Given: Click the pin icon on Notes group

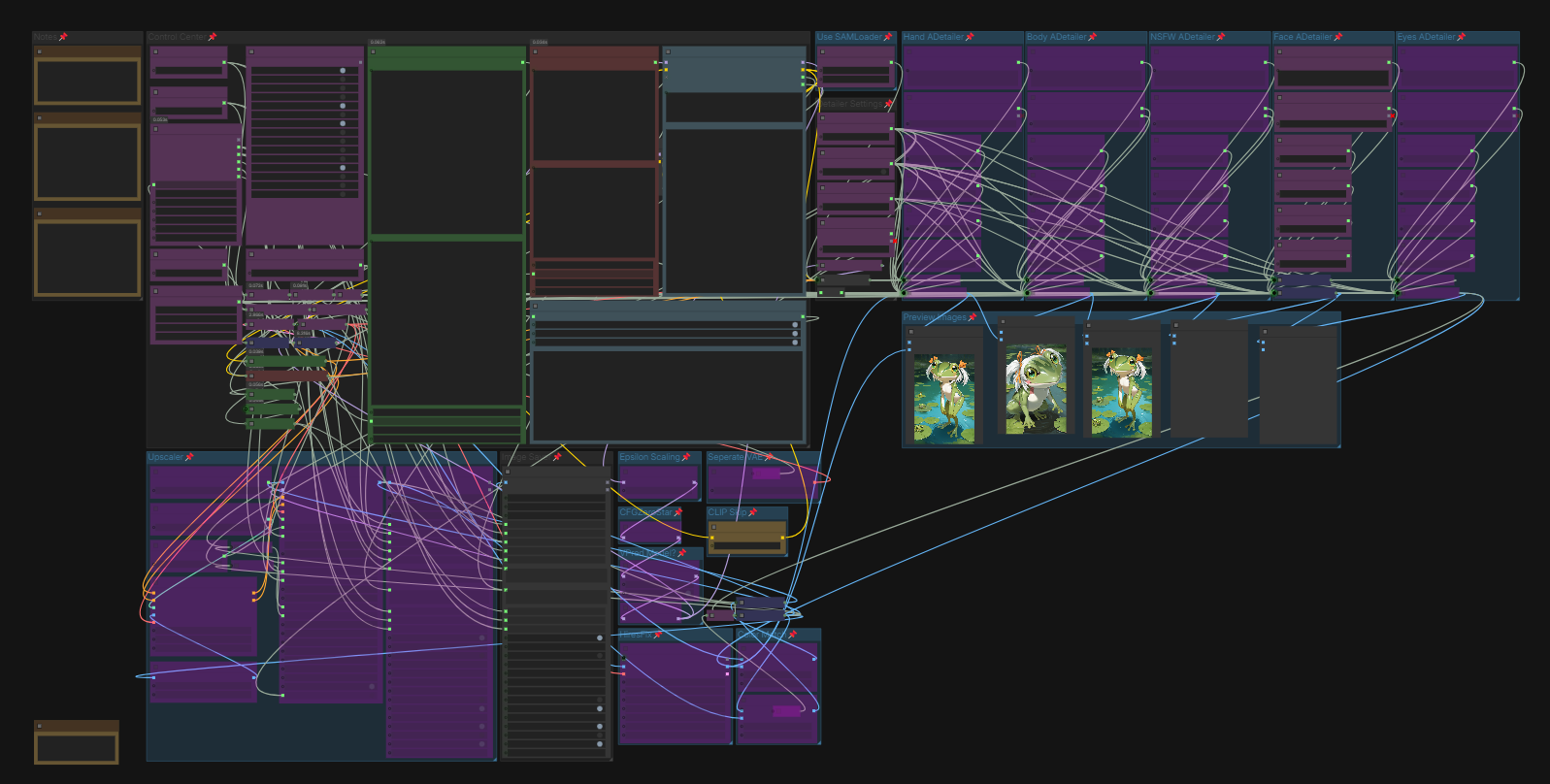Looking at the screenshot, I should 63,37.
